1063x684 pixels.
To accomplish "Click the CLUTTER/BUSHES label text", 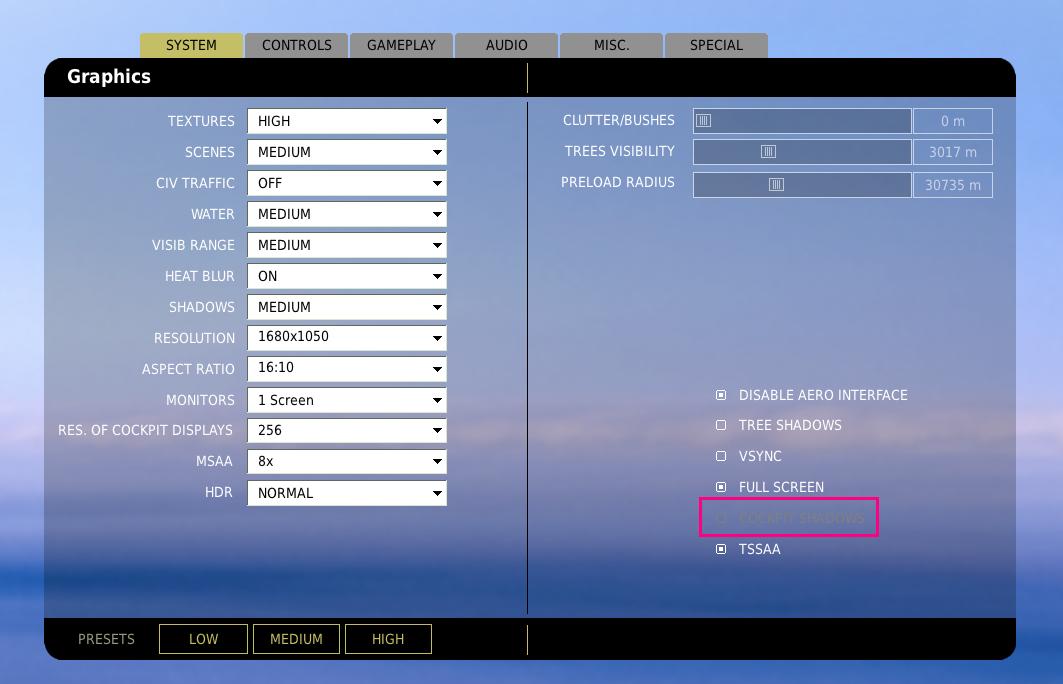I will point(619,121).
